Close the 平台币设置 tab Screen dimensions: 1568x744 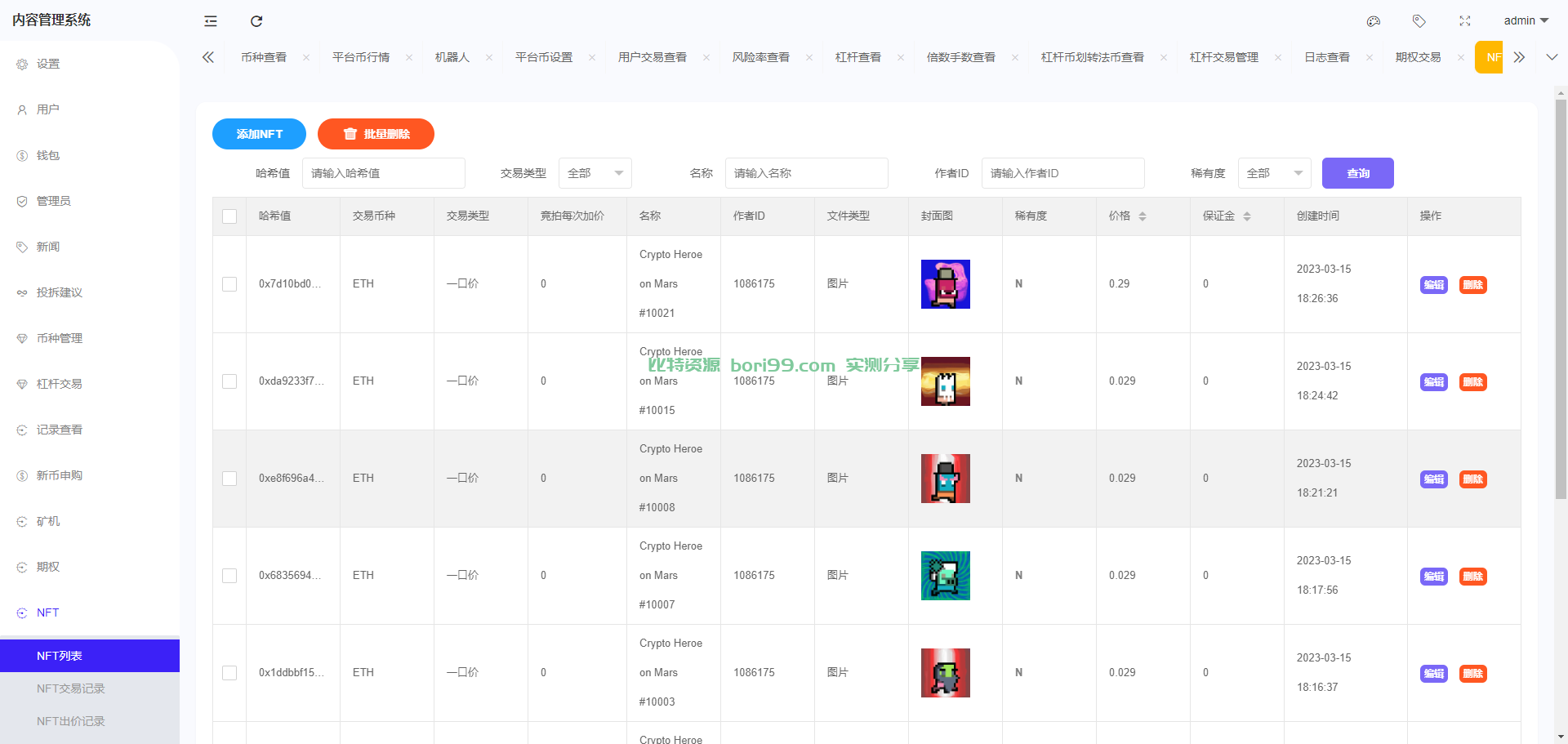click(592, 57)
